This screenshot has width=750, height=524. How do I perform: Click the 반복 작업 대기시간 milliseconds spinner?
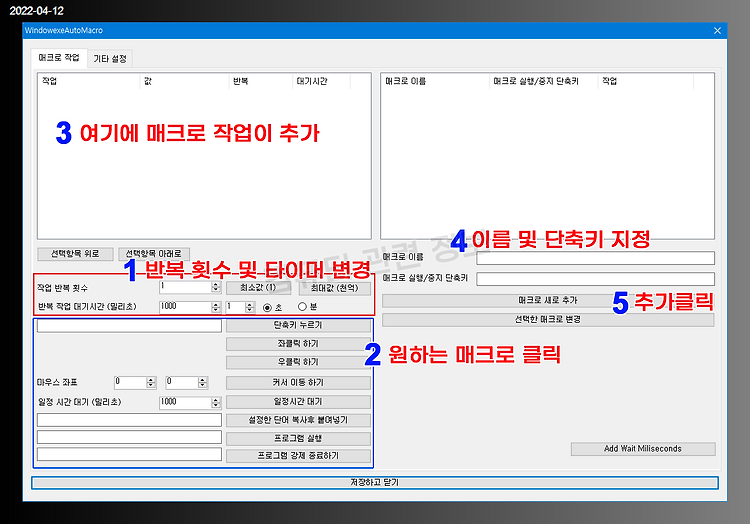(216, 307)
